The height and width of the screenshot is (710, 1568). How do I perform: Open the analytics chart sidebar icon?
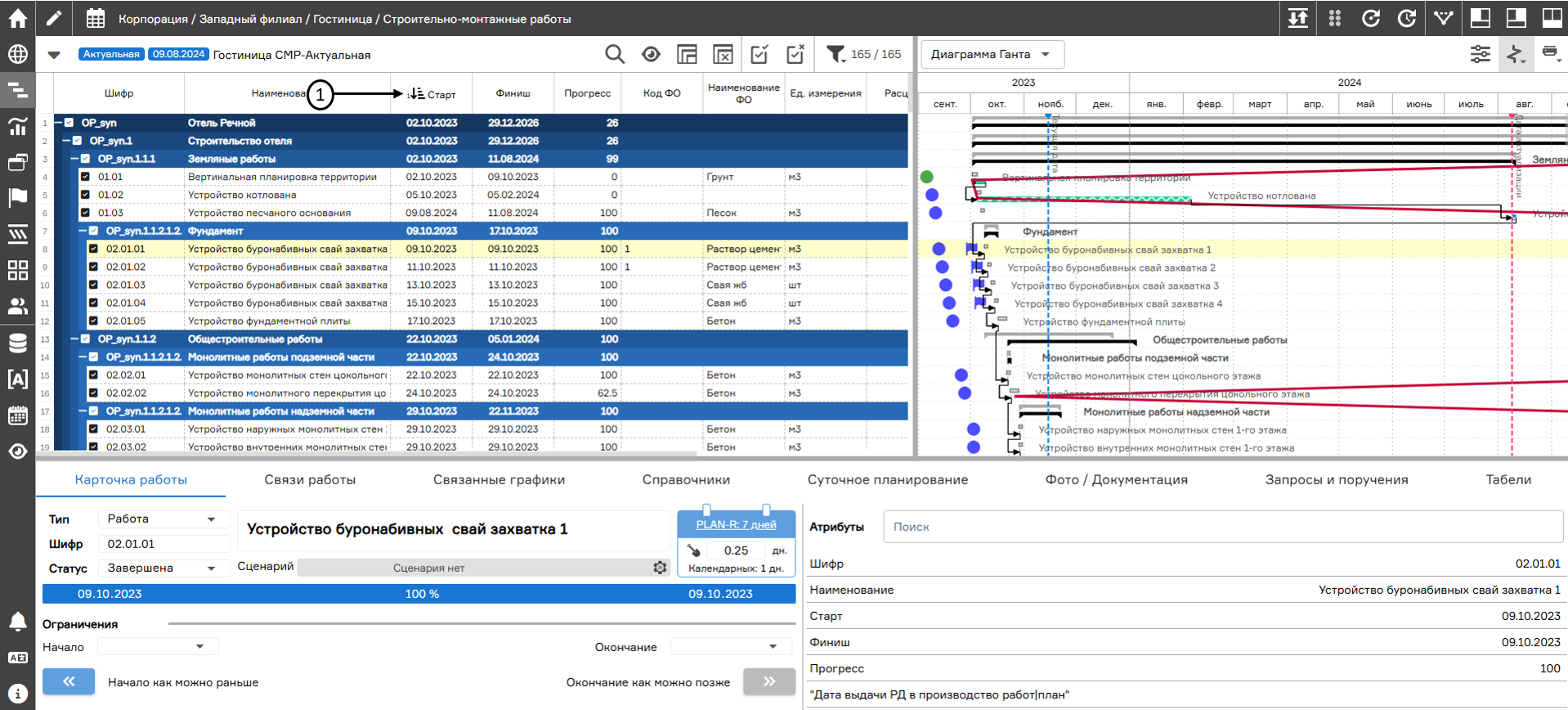[17, 126]
